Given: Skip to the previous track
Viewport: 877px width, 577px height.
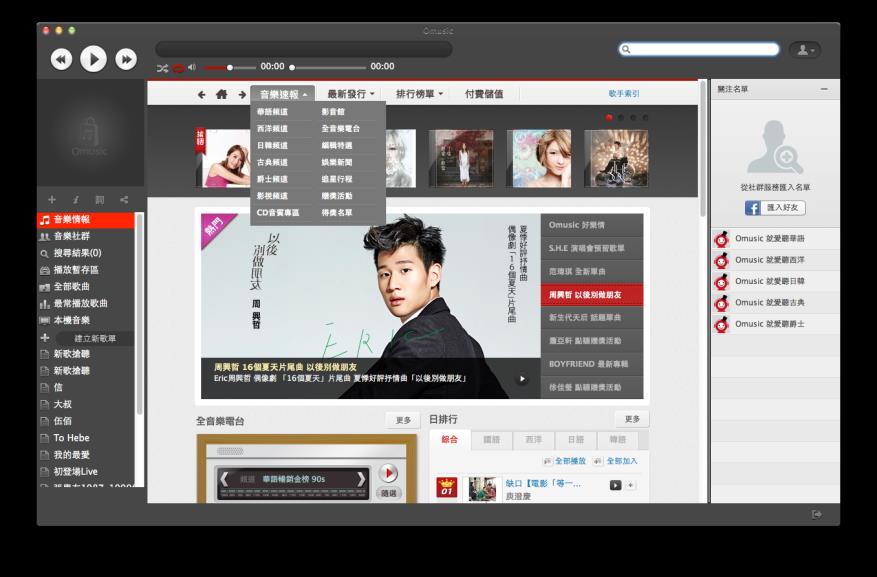Looking at the screenshot, I should click(61, 59).
